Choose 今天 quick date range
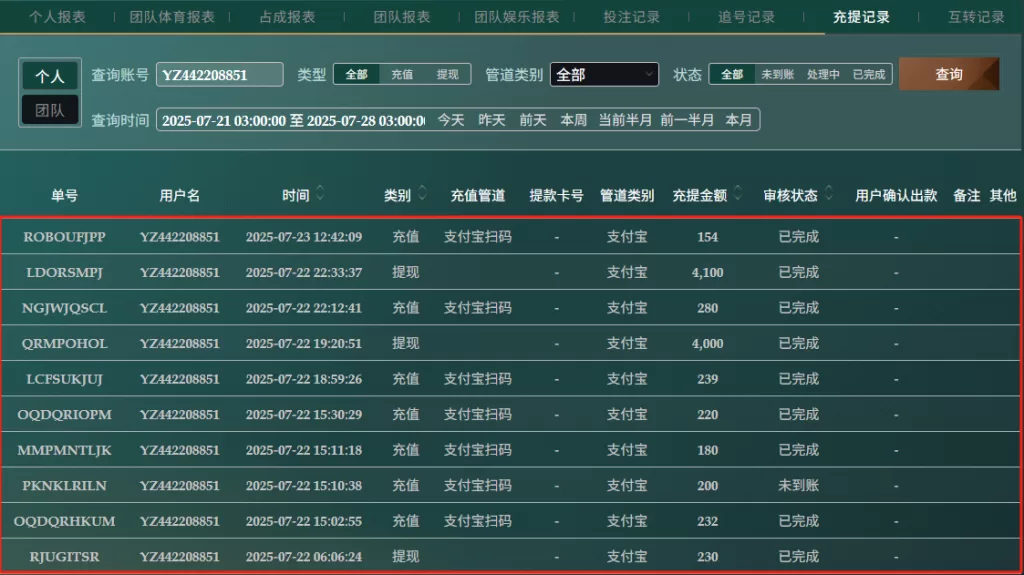This screenshot has width=1024, height=575. tap(451, 120)
